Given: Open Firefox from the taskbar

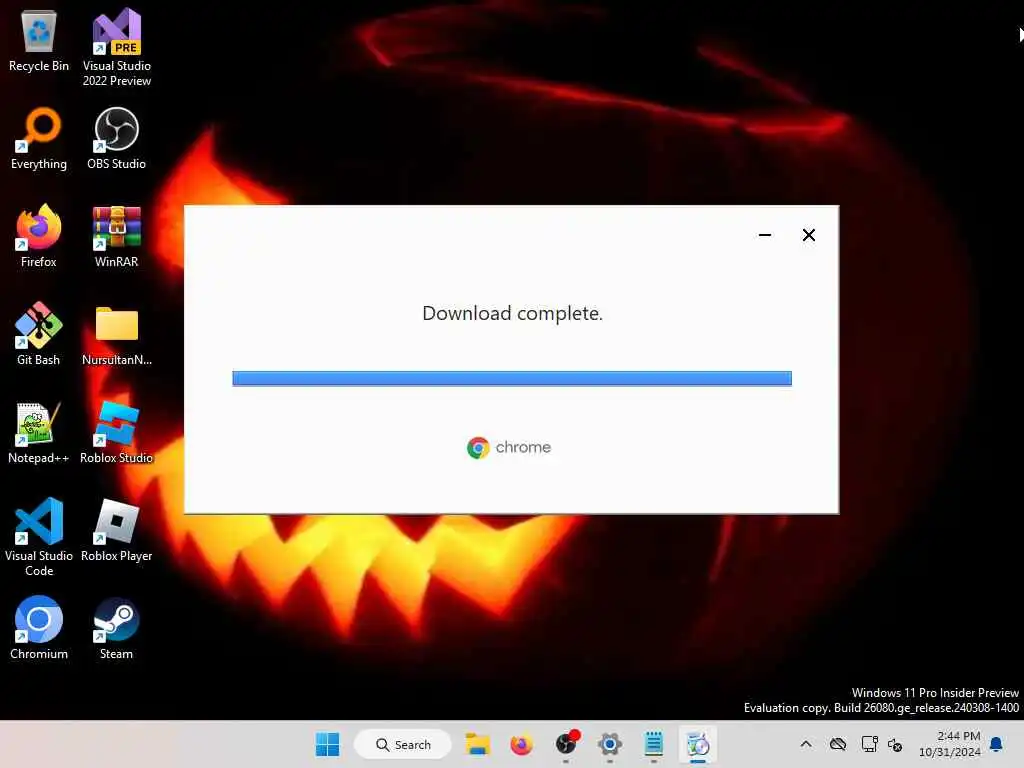Looking at the screenshot, I should pos(521,744).
